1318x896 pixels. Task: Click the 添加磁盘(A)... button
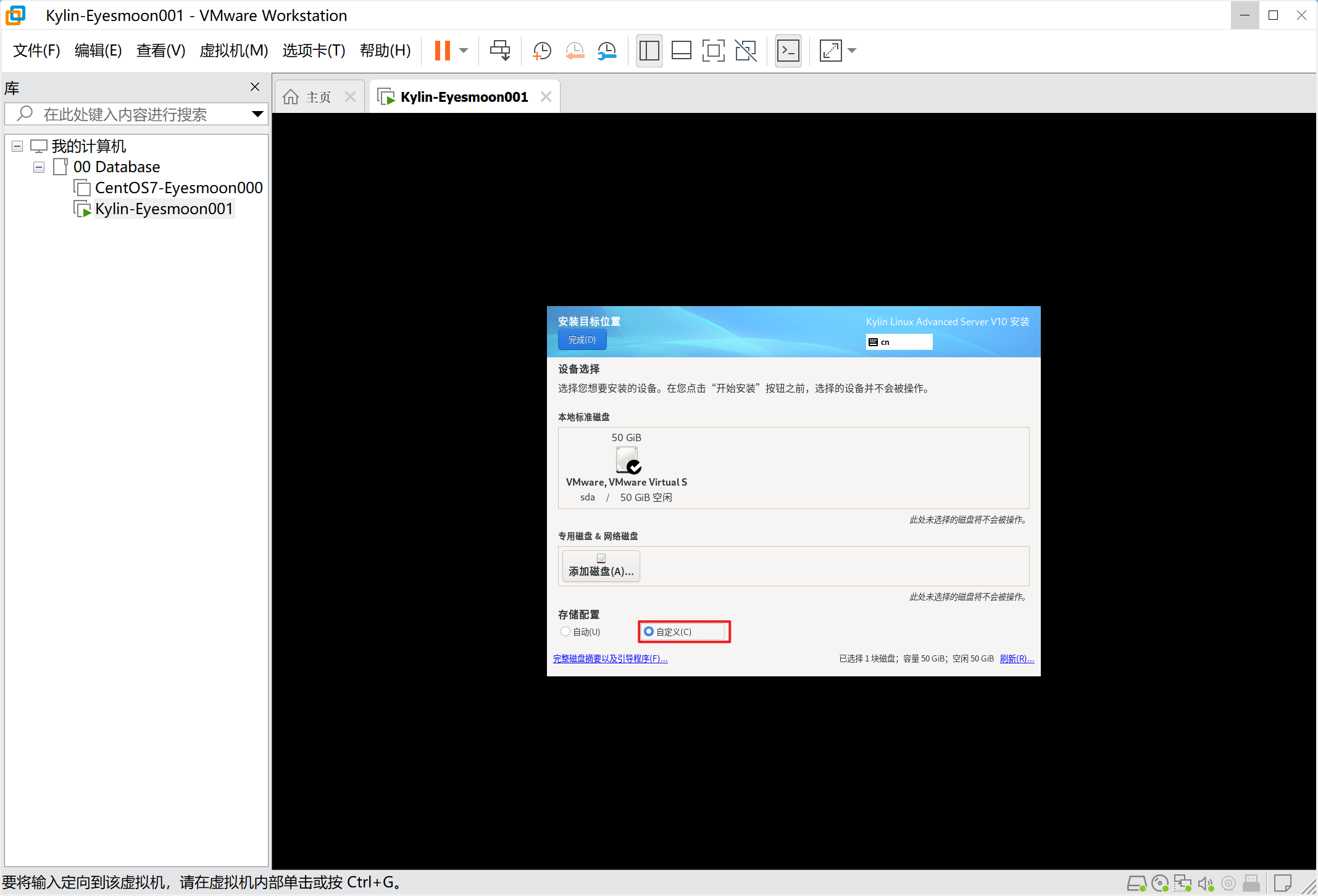click(x=601, y=566)
